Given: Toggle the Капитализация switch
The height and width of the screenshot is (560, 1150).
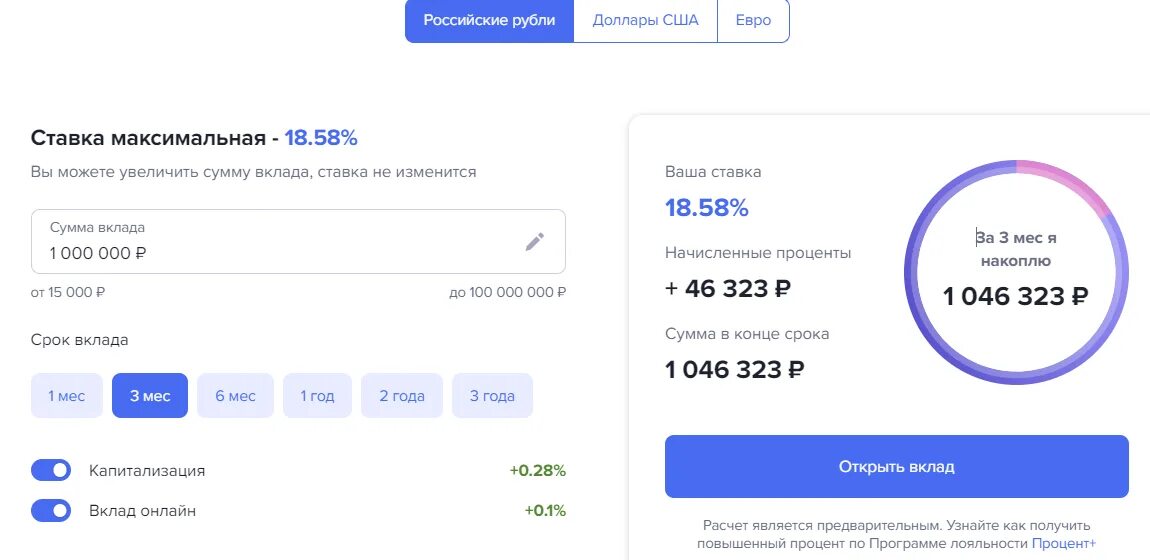Looking at the screenshot, I should [51, 471].
